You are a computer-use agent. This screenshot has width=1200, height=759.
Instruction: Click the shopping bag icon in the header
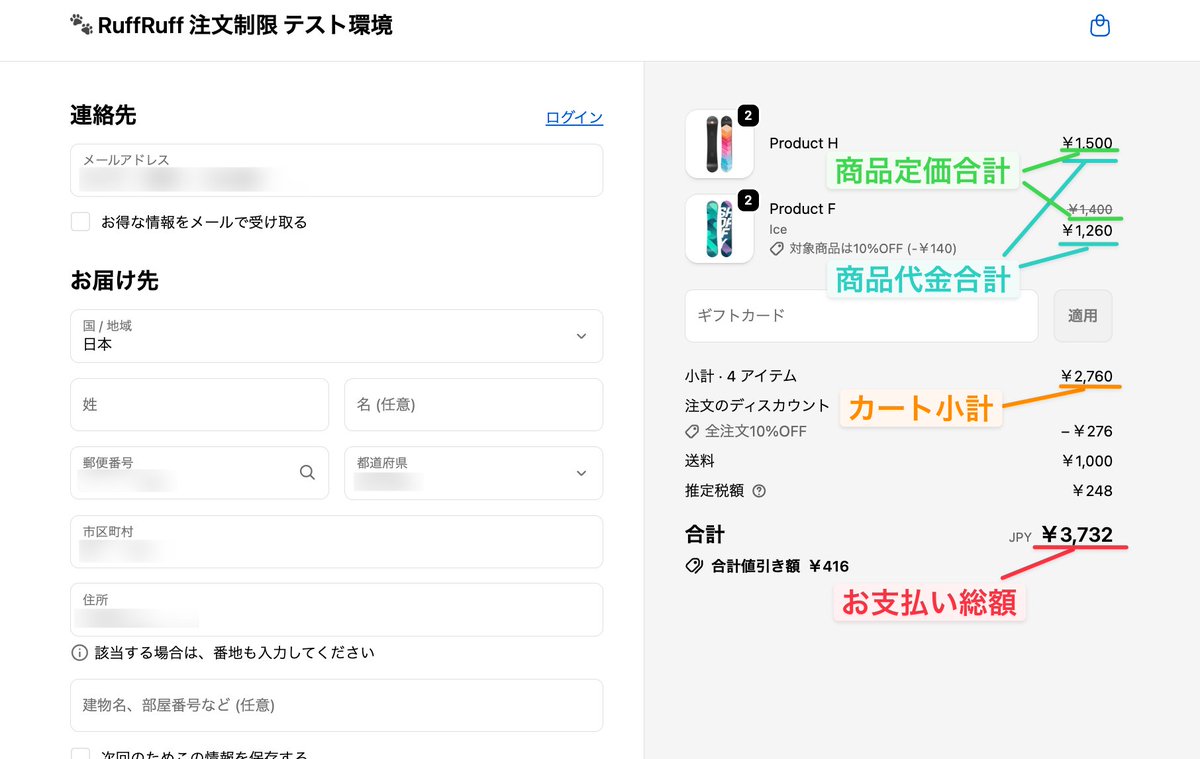[1099, 25]
